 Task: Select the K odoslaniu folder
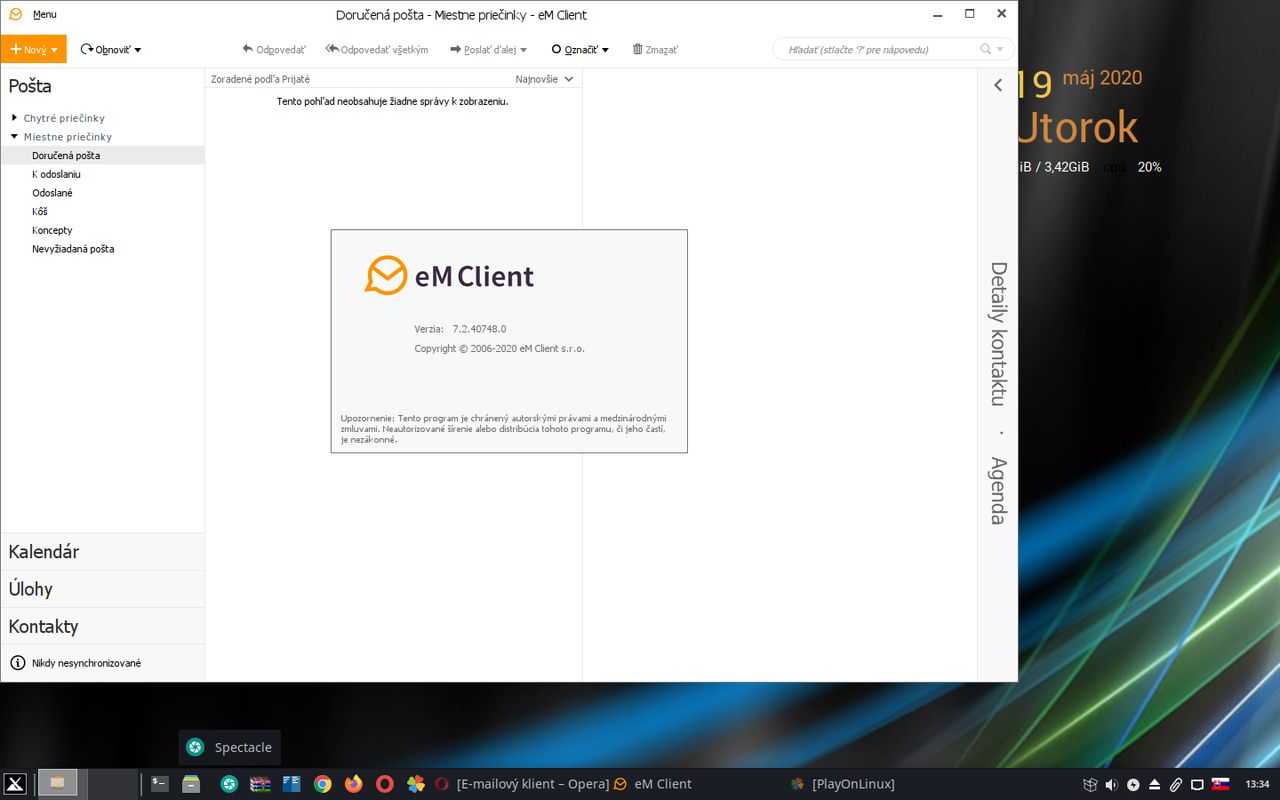click(102, 174)
